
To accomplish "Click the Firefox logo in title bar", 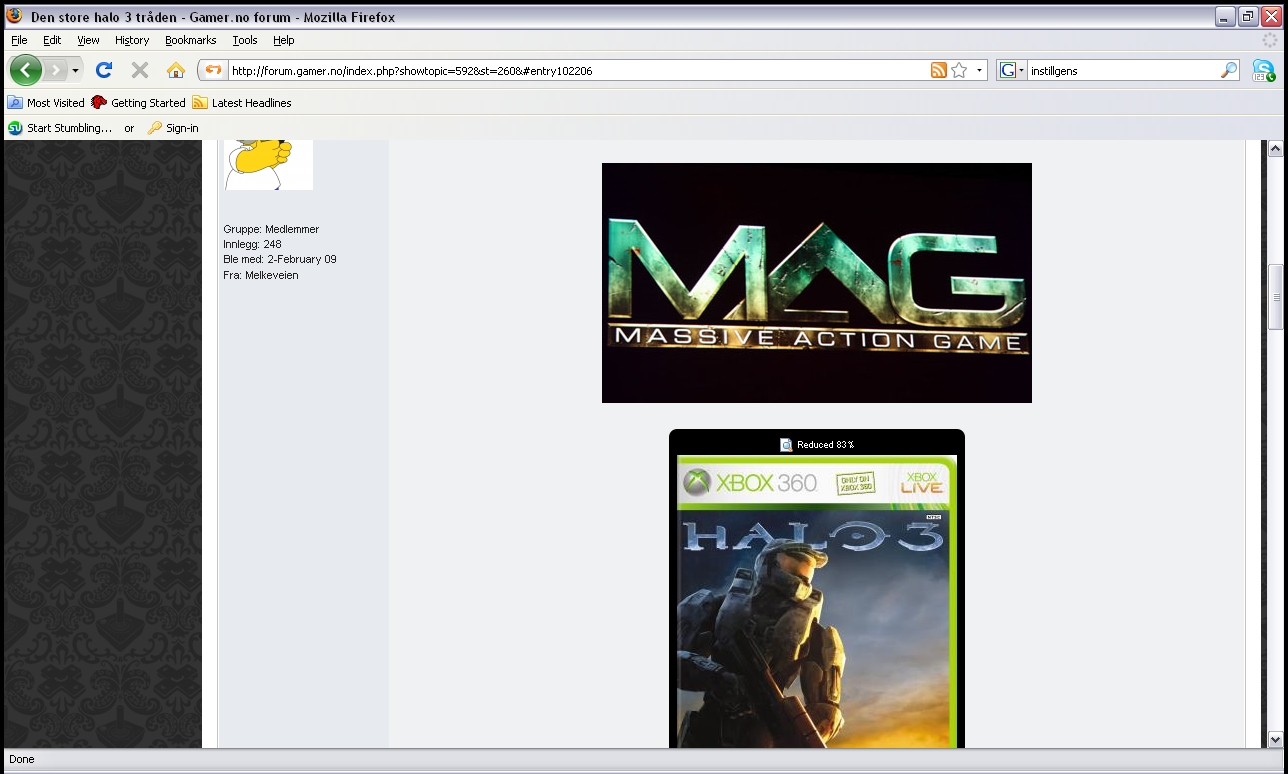I will click(x=15, y=17).
